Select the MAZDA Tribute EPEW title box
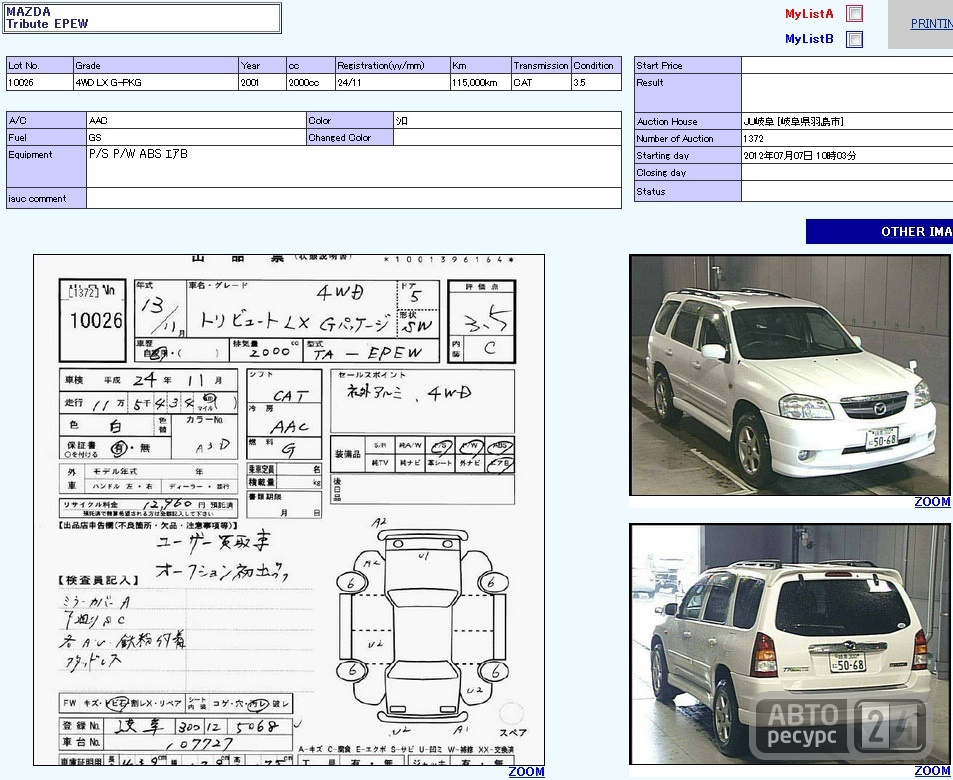Viewport: 953px width, 780px height. coord(142,18)
